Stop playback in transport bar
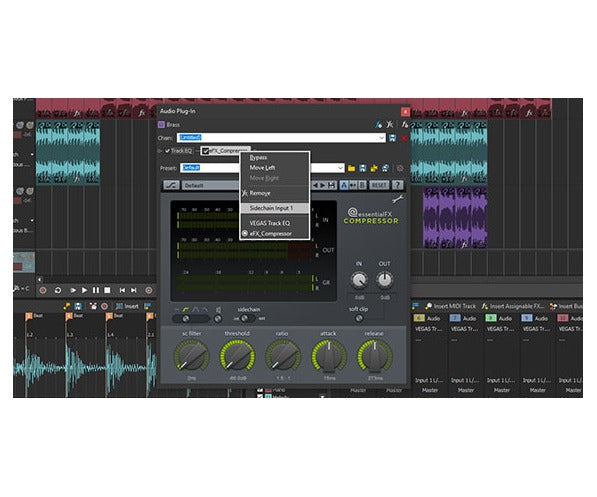The width and height of the screenshot is (597, 497). (x=107, y=290)
